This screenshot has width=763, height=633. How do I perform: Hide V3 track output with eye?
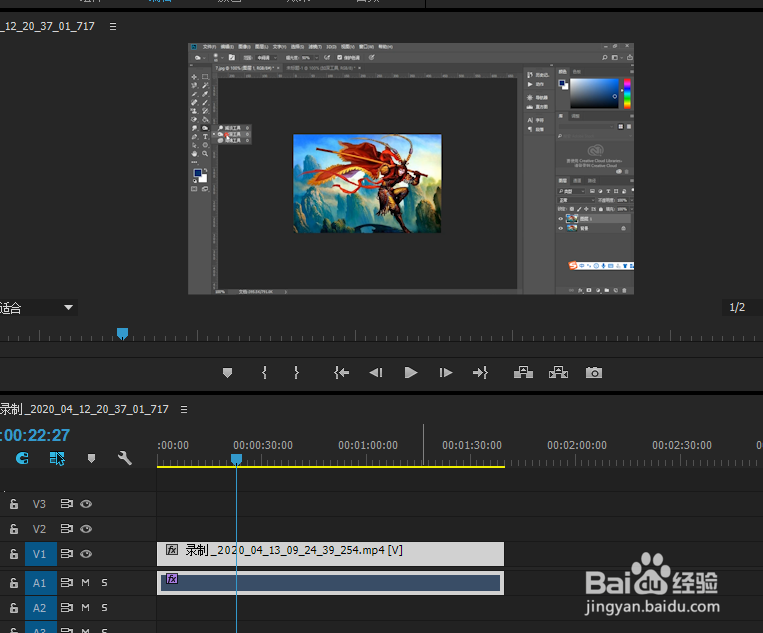[x=86, y=504]
